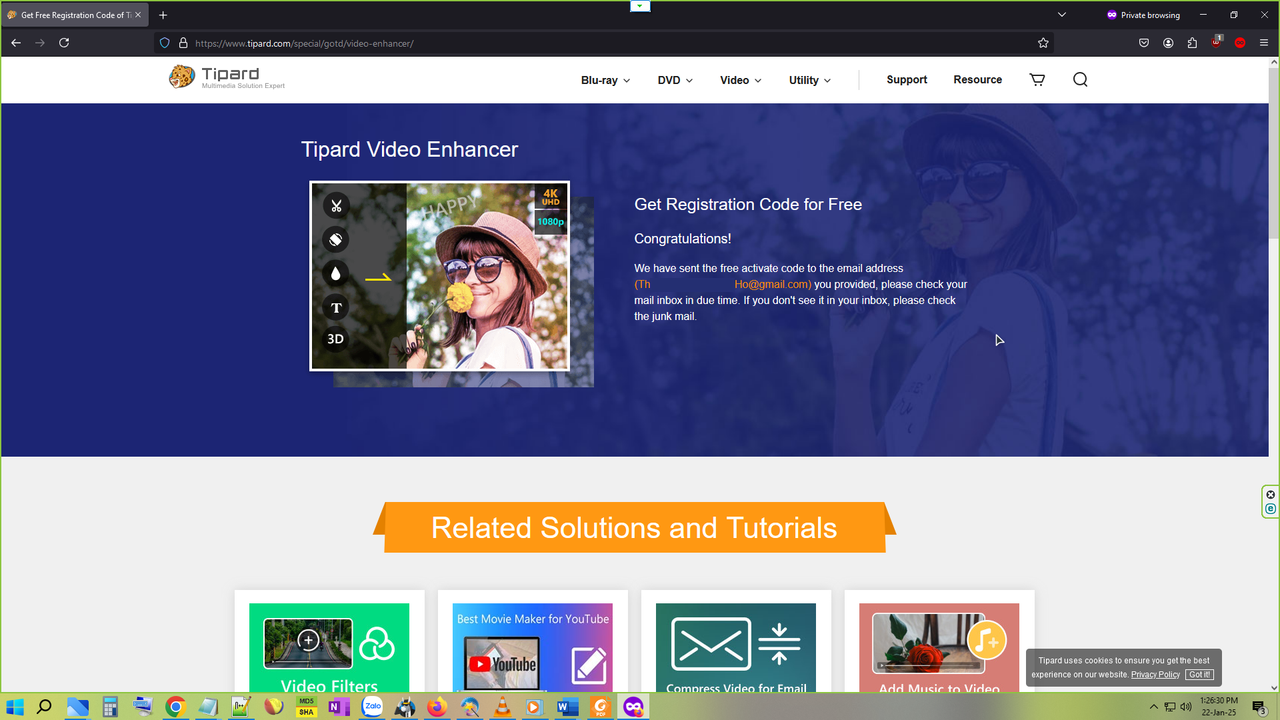The width and height of the screenshot is (1280, 720).
Task: Open a new browser tab
Action: (163, 15)
